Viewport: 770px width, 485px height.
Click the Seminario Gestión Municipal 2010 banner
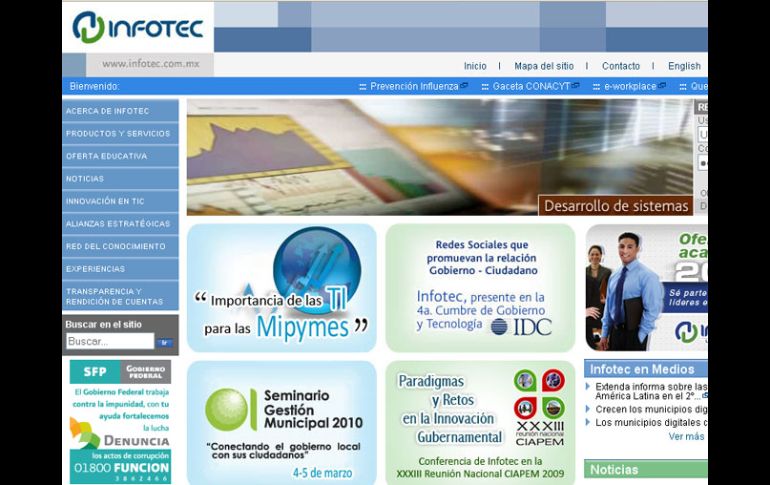pos(281,422)
